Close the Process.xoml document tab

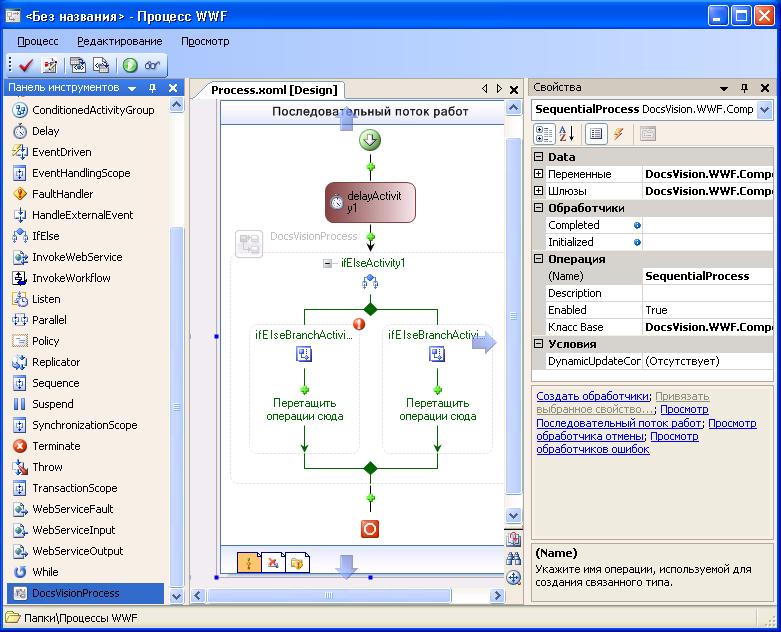coord(514,90)
